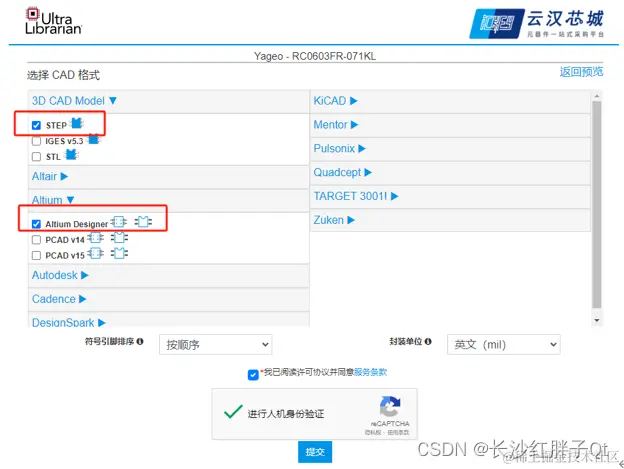Open the 封装单位 units dropdown
The height and width of the screenshot is (469, 624).
504,344
